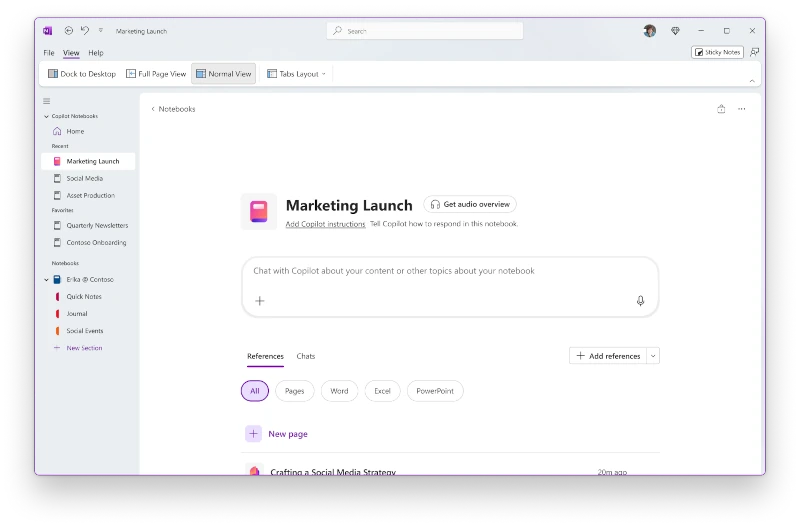Open the share icon above the notebook
This screenshot has width=800, height=527.
click(721, 109)
